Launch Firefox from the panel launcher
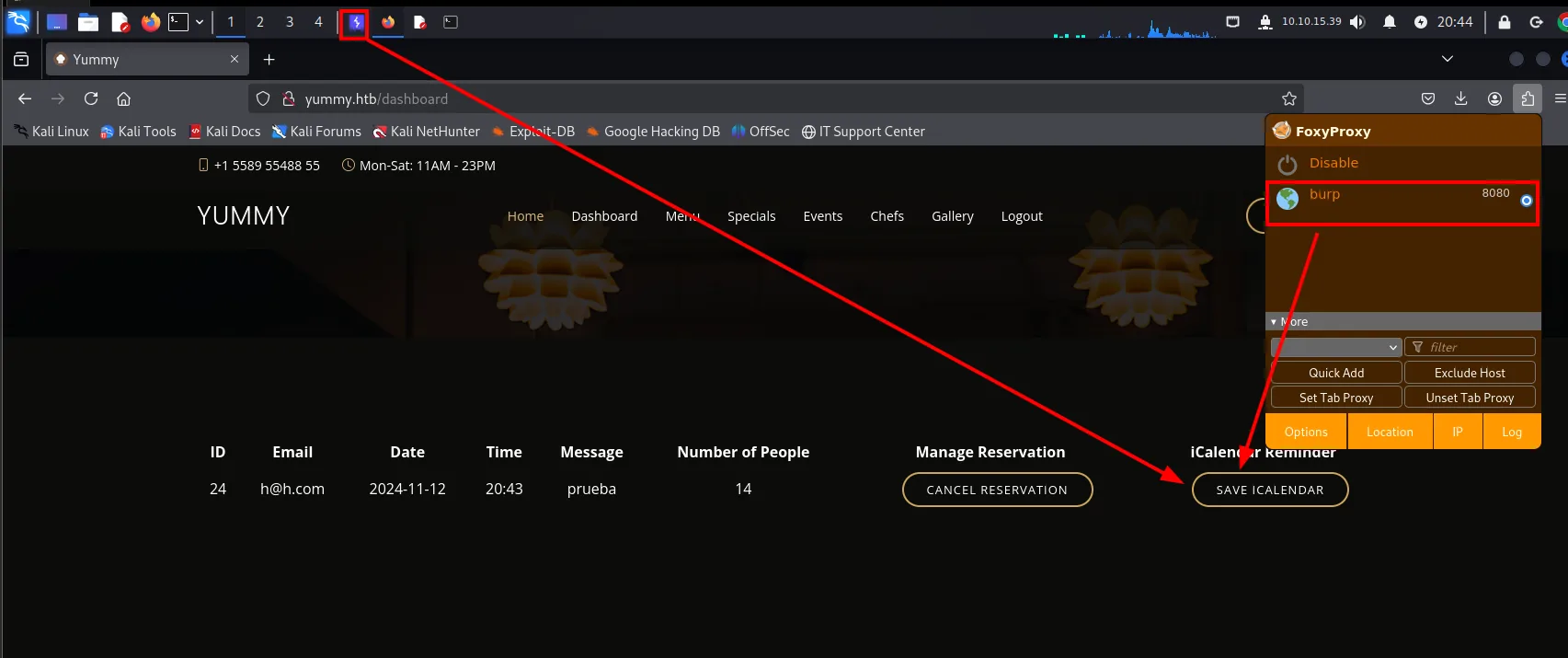 [x=151, y=22]
